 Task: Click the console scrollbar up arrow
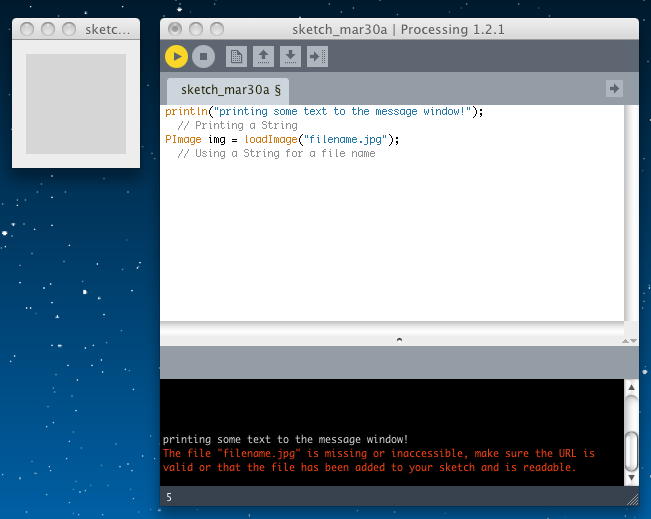point(631,388)
